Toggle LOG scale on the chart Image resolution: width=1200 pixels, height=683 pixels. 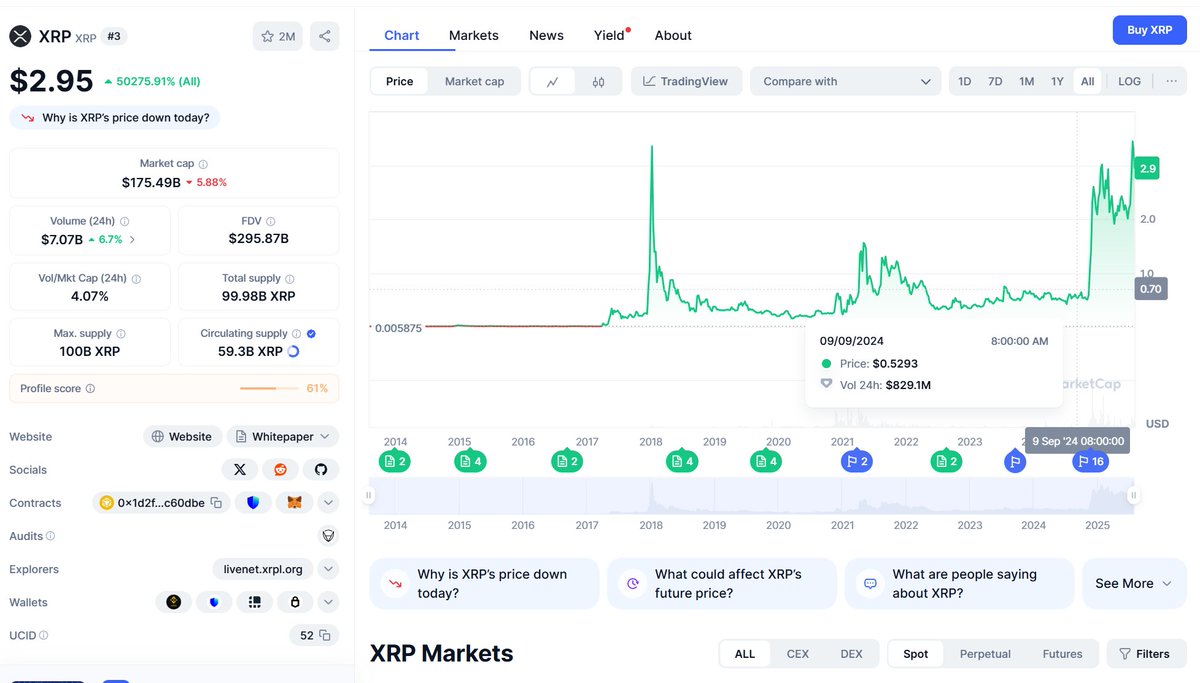tap(1129, 82)
